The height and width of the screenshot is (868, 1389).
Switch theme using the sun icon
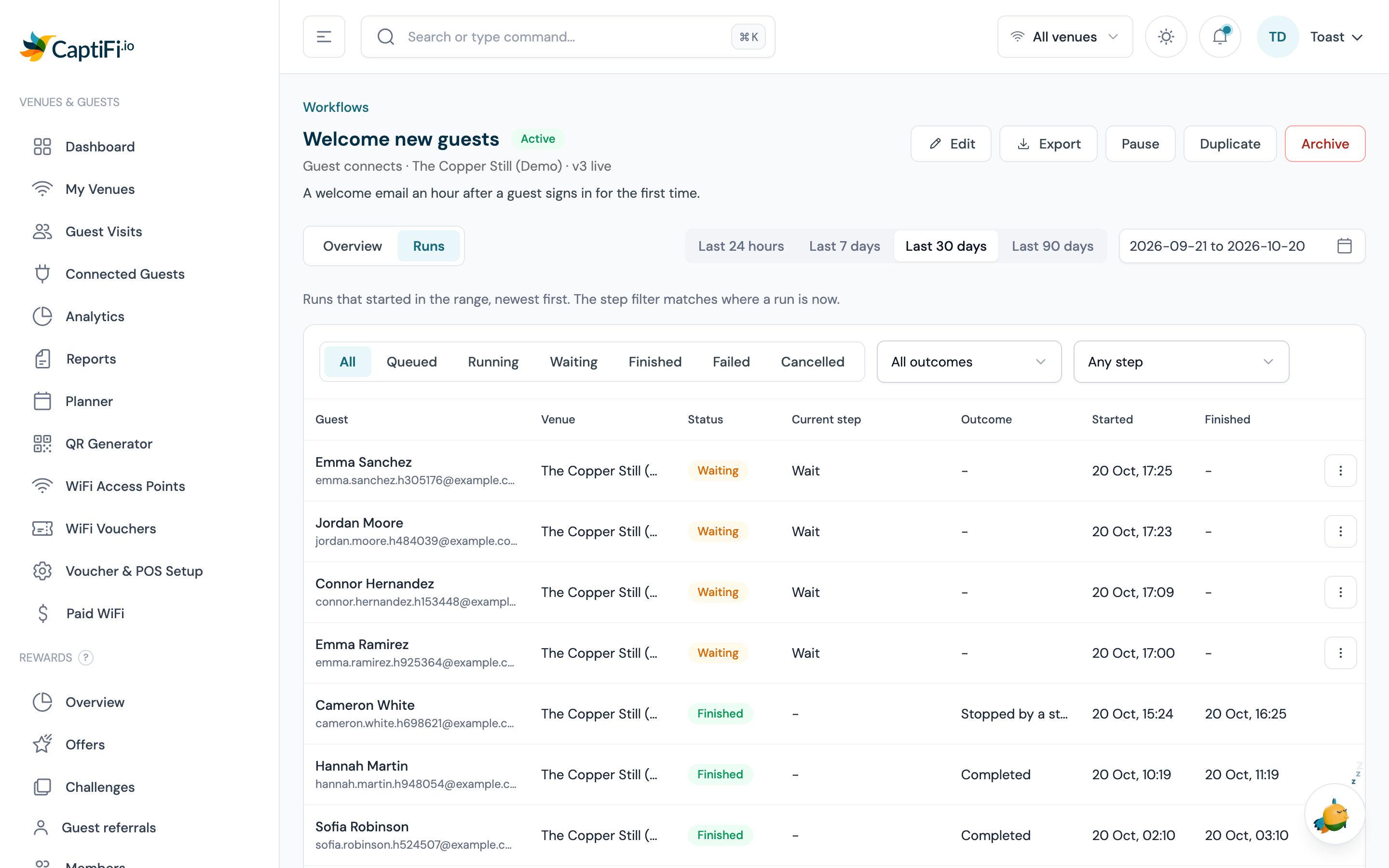pyautogui.click(x=1166, y=37)
